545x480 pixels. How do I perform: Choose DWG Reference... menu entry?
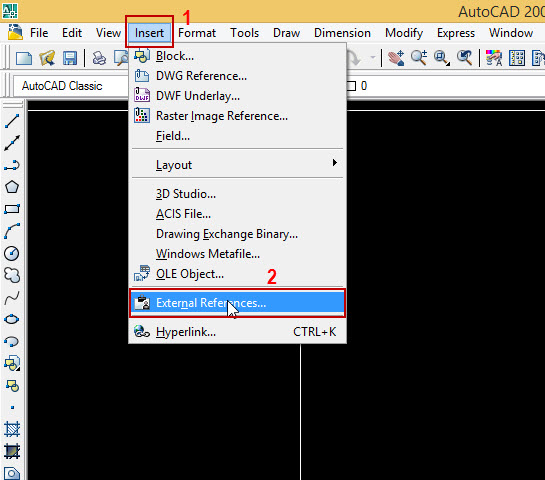[x=237, y=76]
